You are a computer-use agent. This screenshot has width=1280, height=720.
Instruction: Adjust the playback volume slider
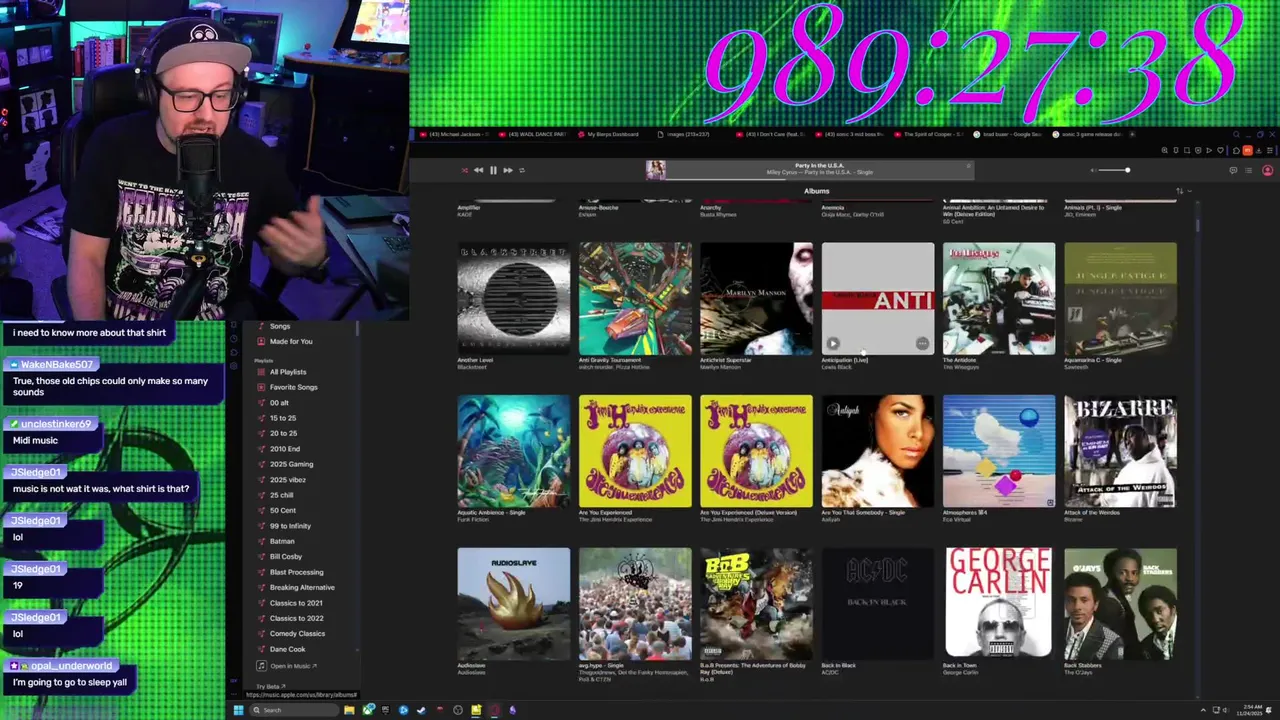pos(1112,170)
